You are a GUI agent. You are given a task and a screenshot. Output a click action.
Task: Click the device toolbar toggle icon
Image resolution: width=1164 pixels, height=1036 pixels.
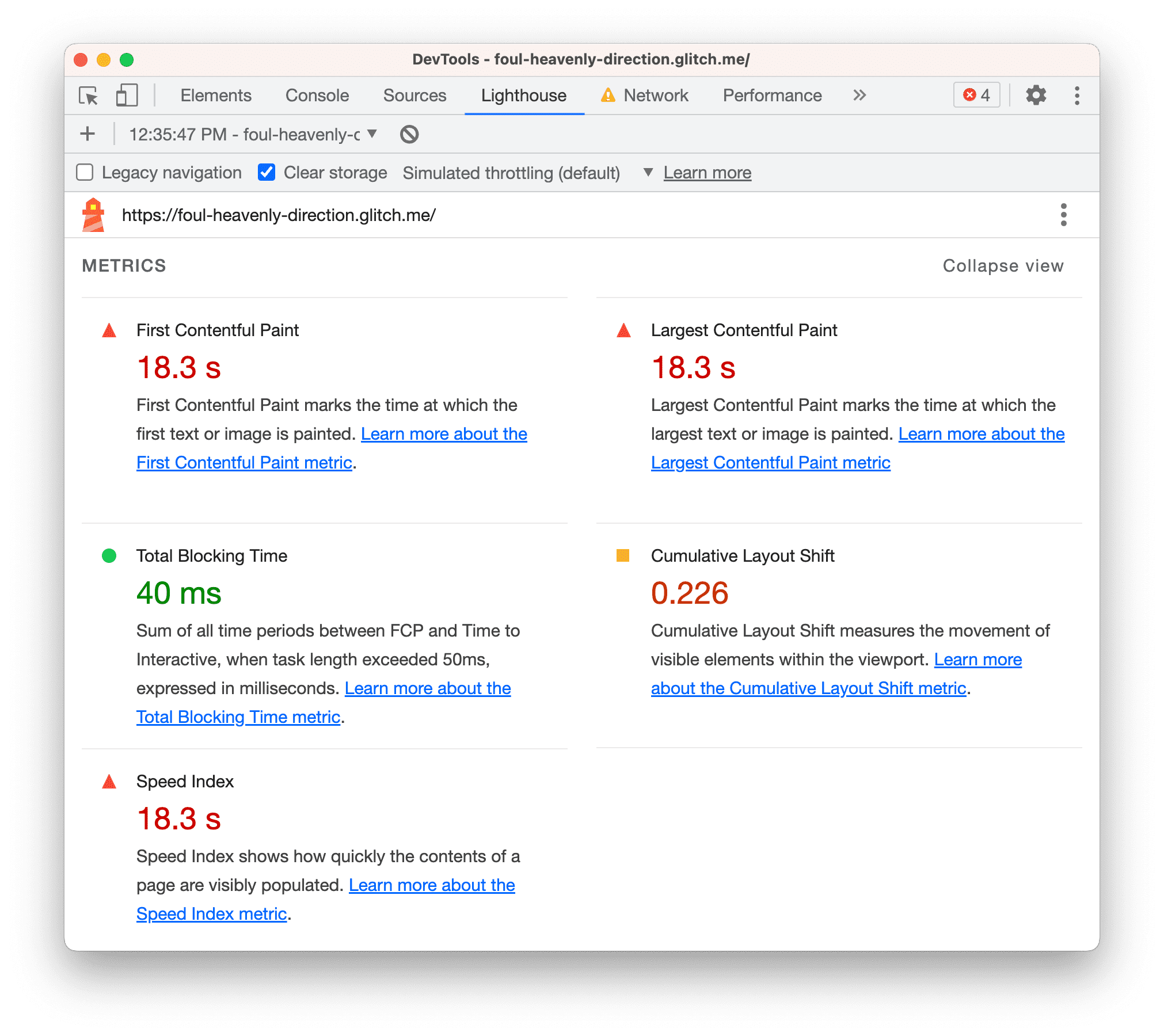click(x=121, y=96)
